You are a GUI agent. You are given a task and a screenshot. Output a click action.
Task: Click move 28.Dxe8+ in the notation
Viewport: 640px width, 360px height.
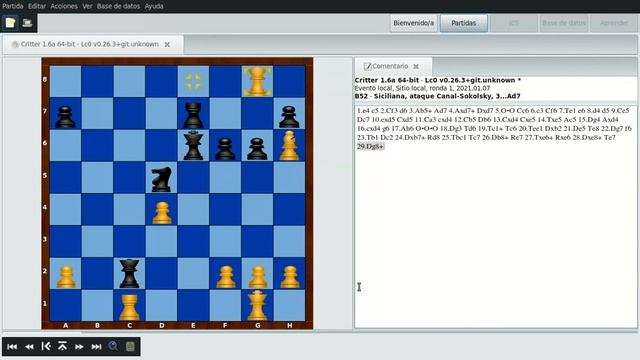click(587, 138)
